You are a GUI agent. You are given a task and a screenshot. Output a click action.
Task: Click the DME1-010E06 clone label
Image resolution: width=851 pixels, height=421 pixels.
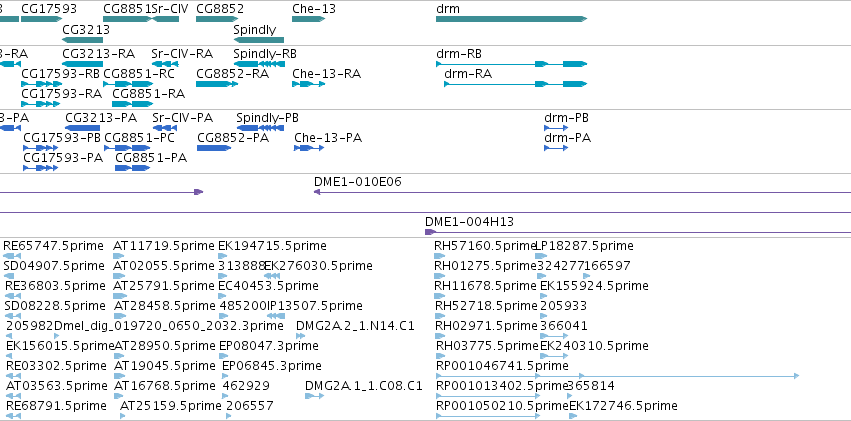358,182
